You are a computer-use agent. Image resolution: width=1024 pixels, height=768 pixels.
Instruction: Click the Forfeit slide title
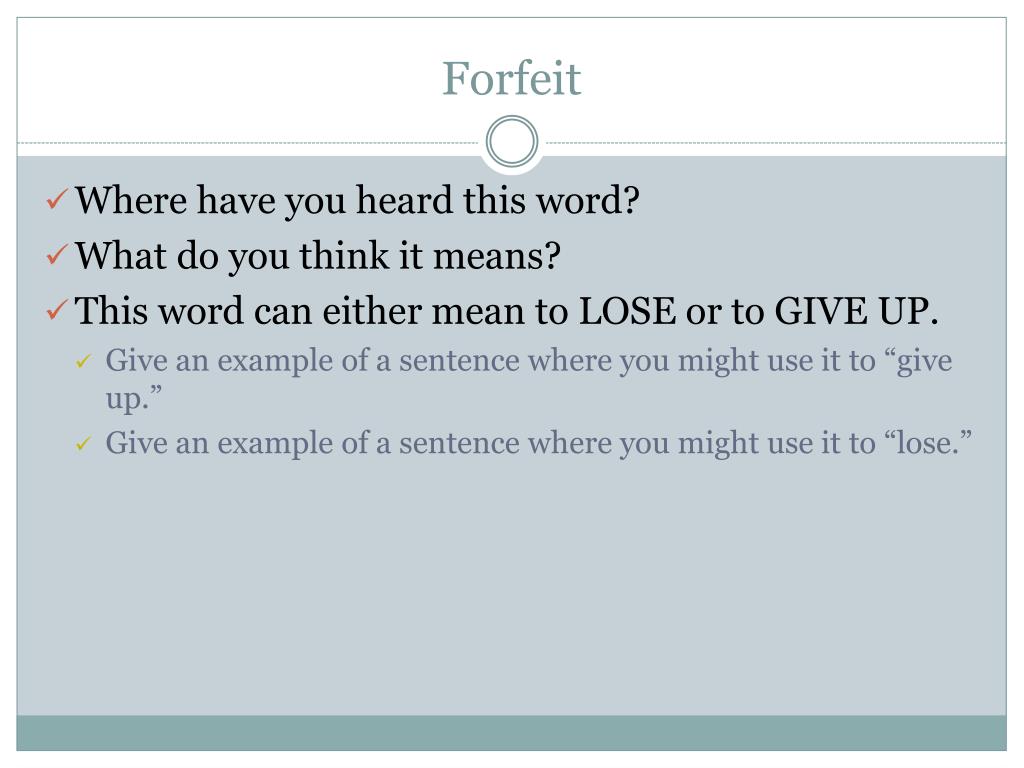click(x=511, y=79)
